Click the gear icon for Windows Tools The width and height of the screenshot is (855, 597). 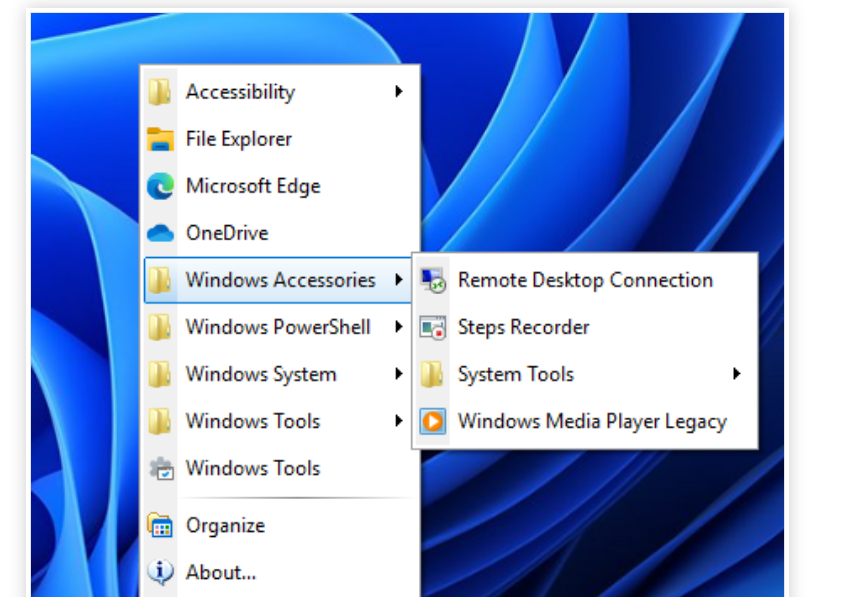pos(160,468)
